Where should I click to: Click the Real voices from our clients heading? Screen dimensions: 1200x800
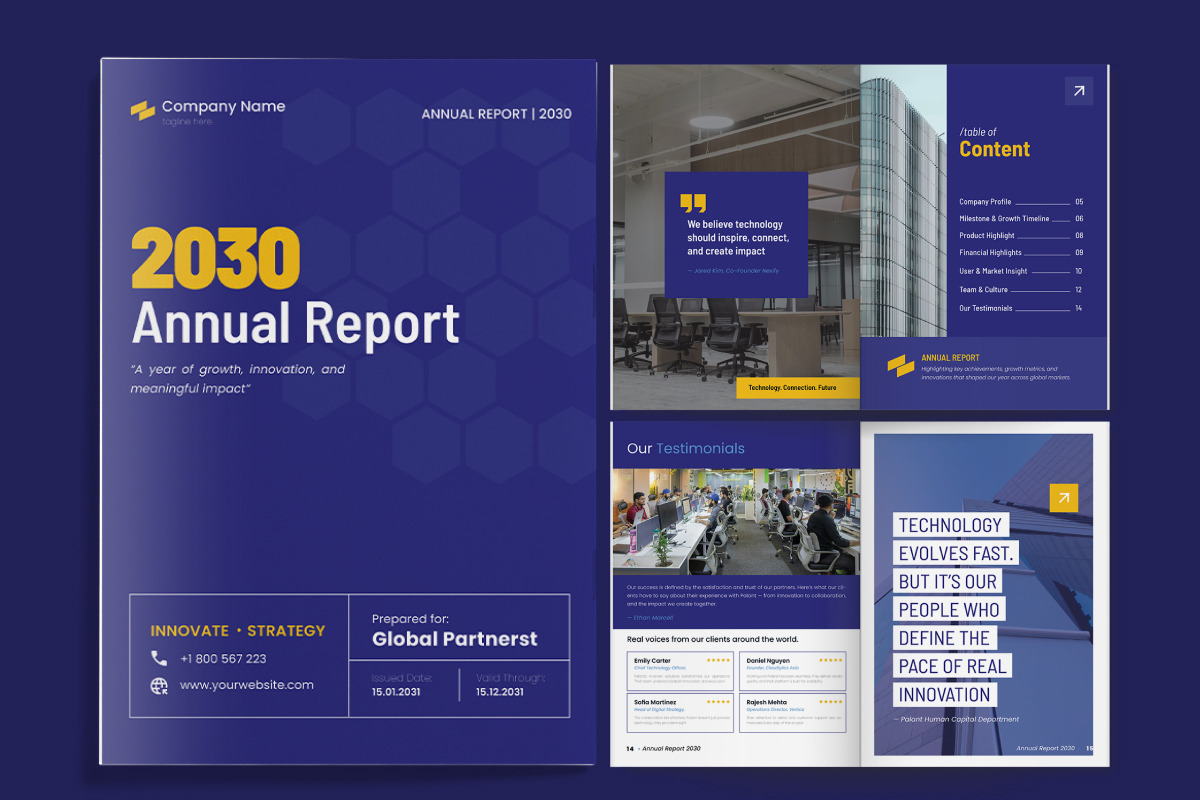712,639
